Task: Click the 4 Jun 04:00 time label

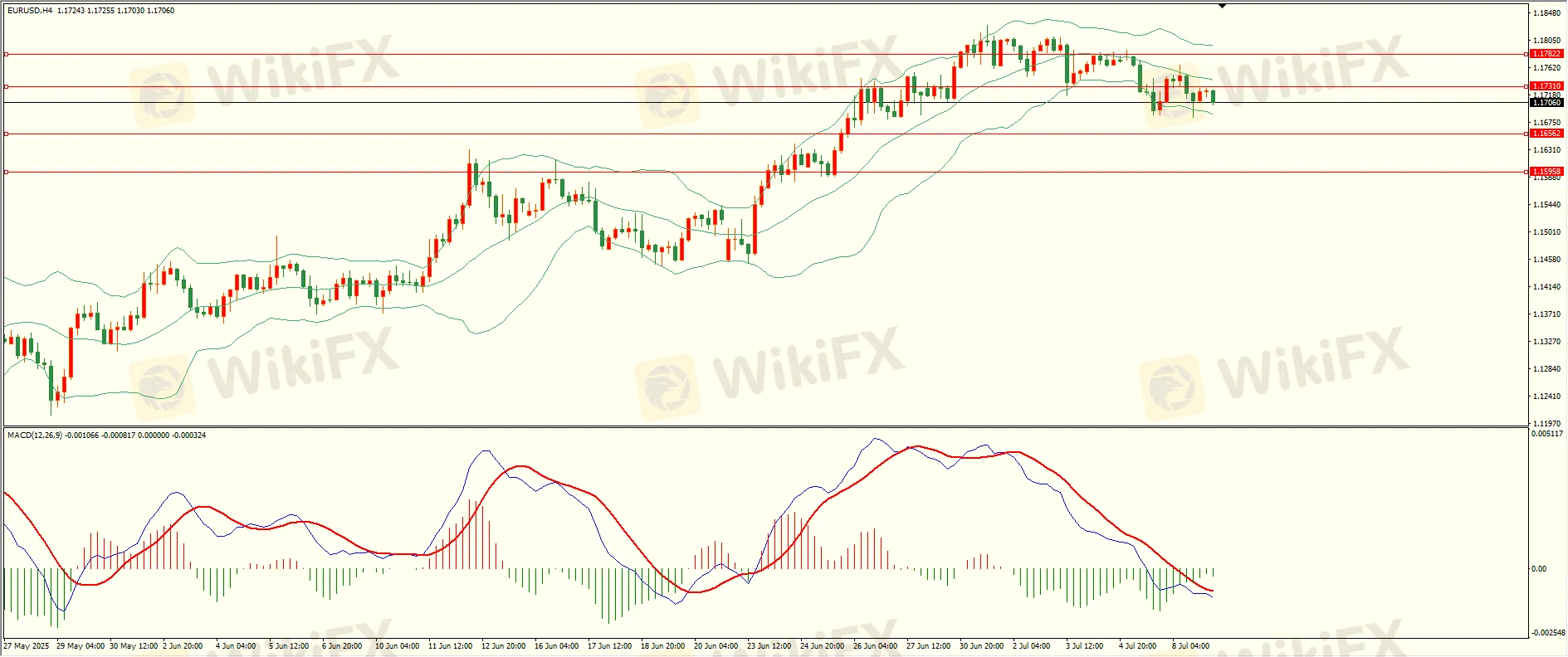Action: pos(236,646)
